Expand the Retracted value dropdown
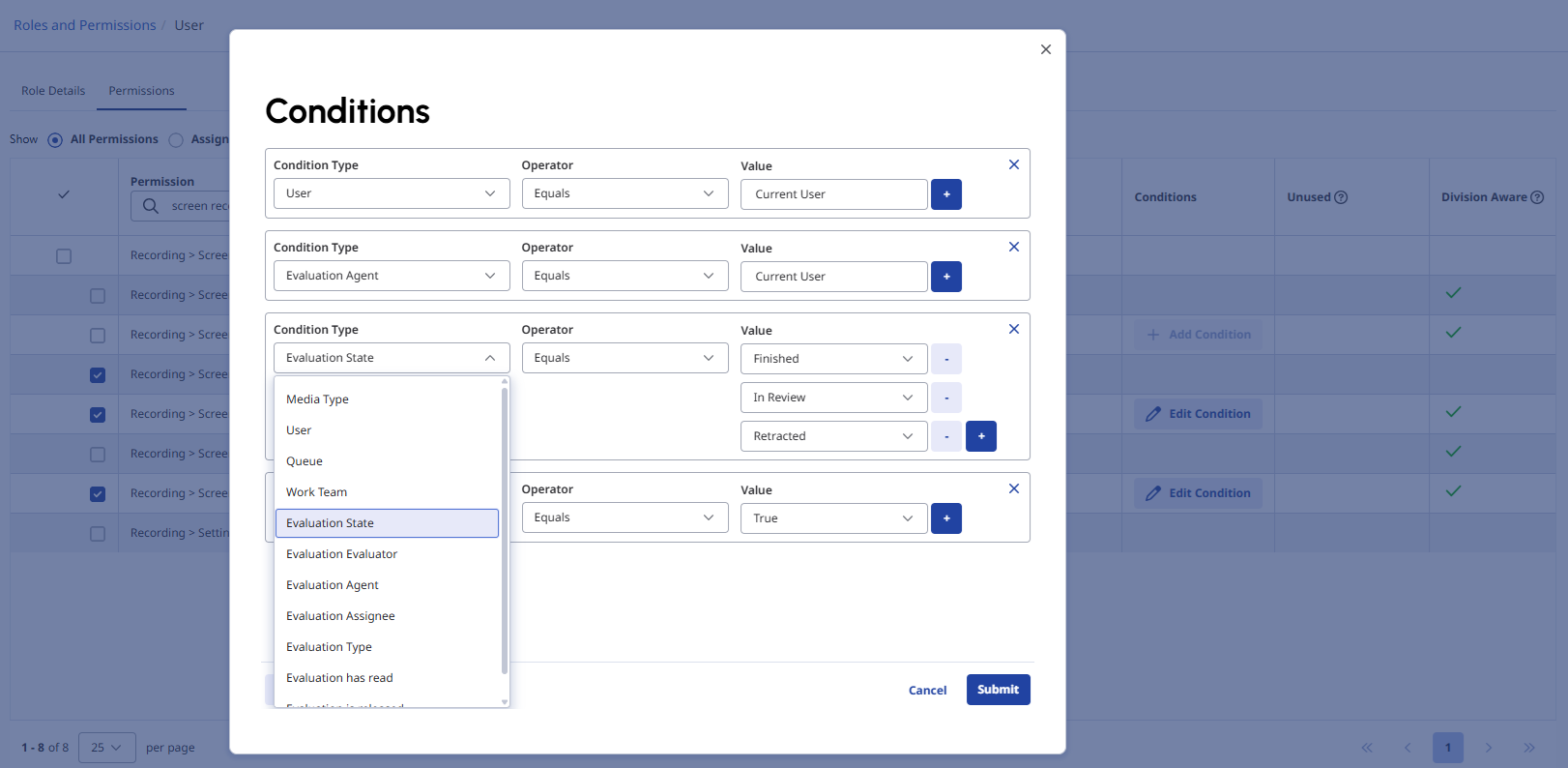1568x768 pixels. (x=833, y=436)
